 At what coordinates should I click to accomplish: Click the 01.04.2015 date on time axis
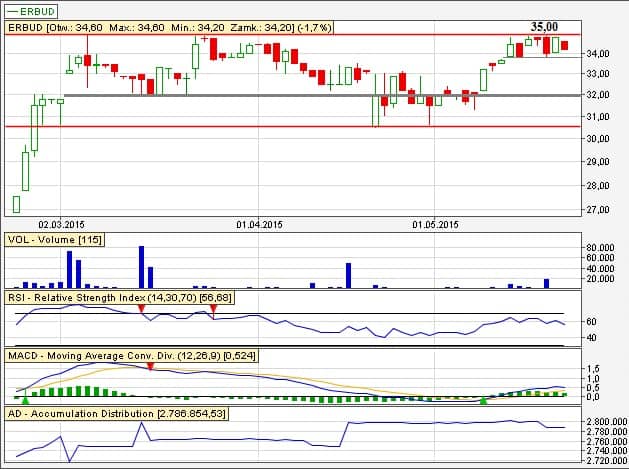(x=260, y=224)
